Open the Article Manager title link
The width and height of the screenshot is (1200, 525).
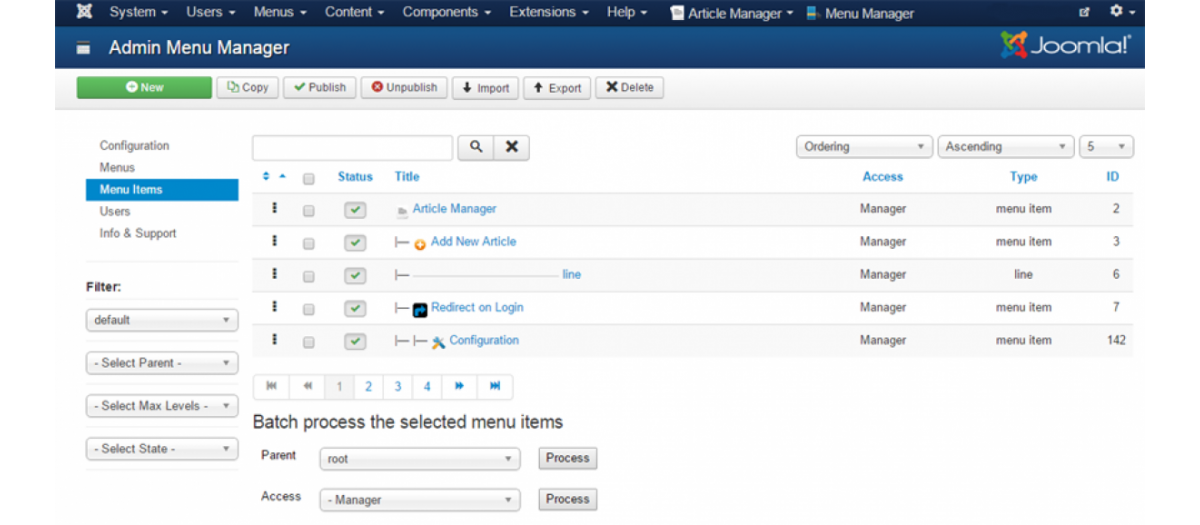click(x=454, y=208)
